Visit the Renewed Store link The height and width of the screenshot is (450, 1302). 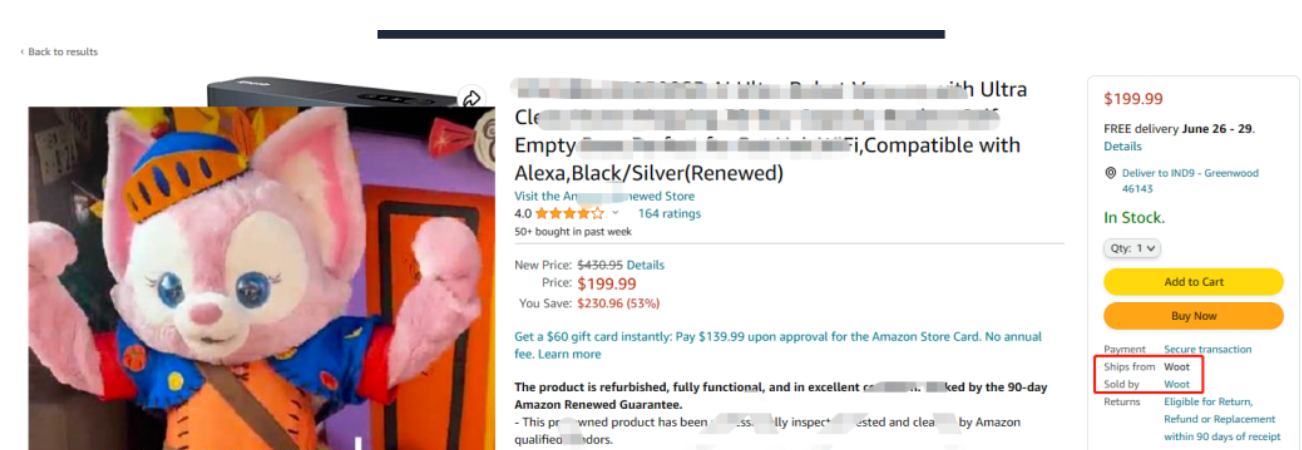coord(604,196)
